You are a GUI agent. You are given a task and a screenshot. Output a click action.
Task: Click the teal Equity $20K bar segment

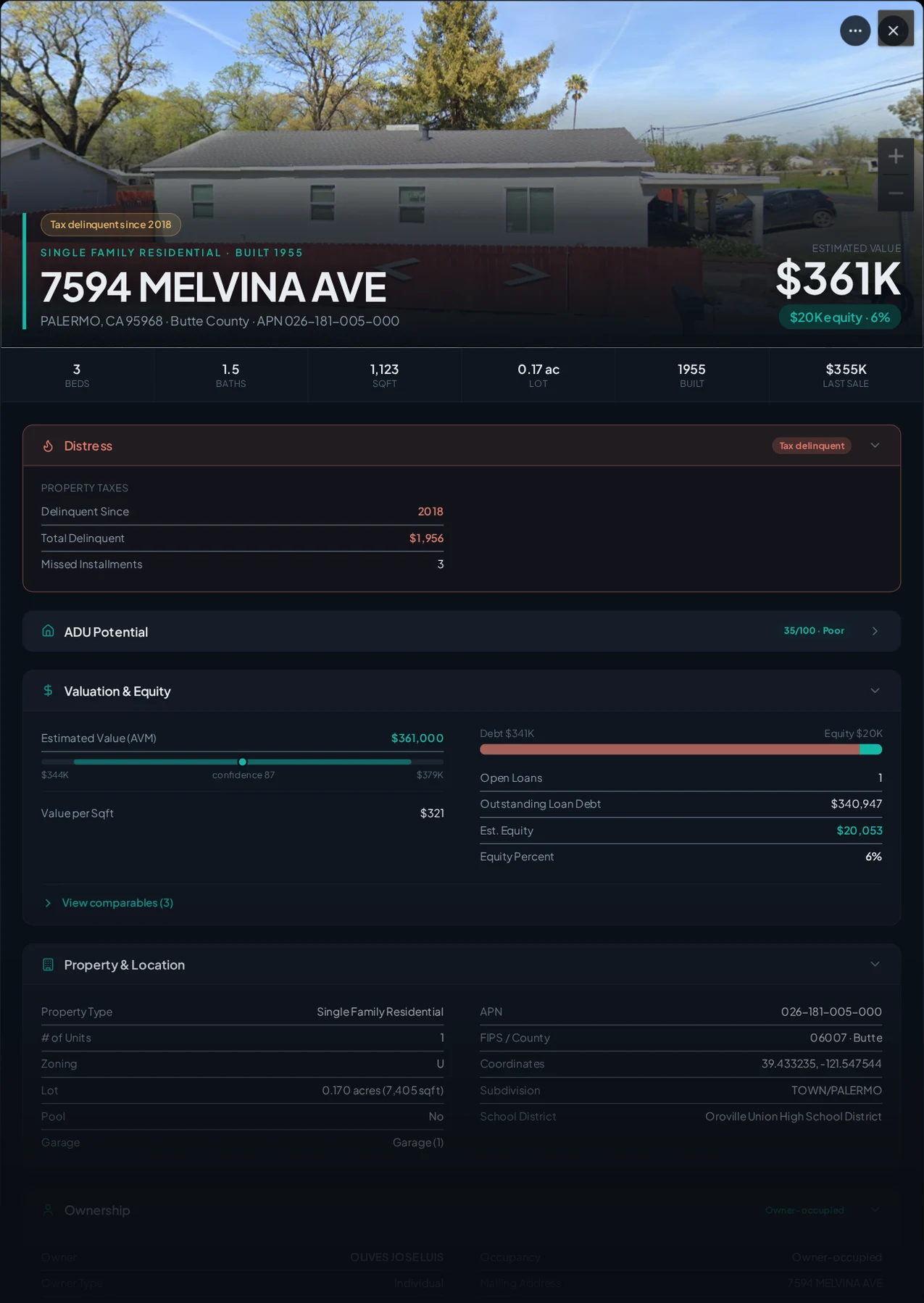[871, 749]
